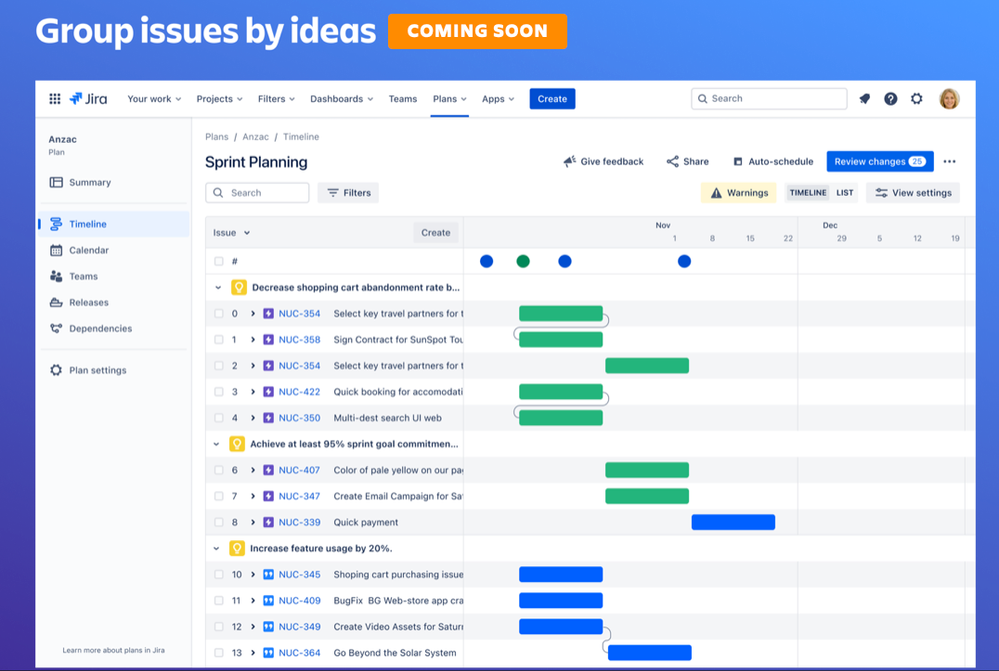Expand the NUC-409 row chevron
This screenshot has height=671, width=999.
[253, 601]
